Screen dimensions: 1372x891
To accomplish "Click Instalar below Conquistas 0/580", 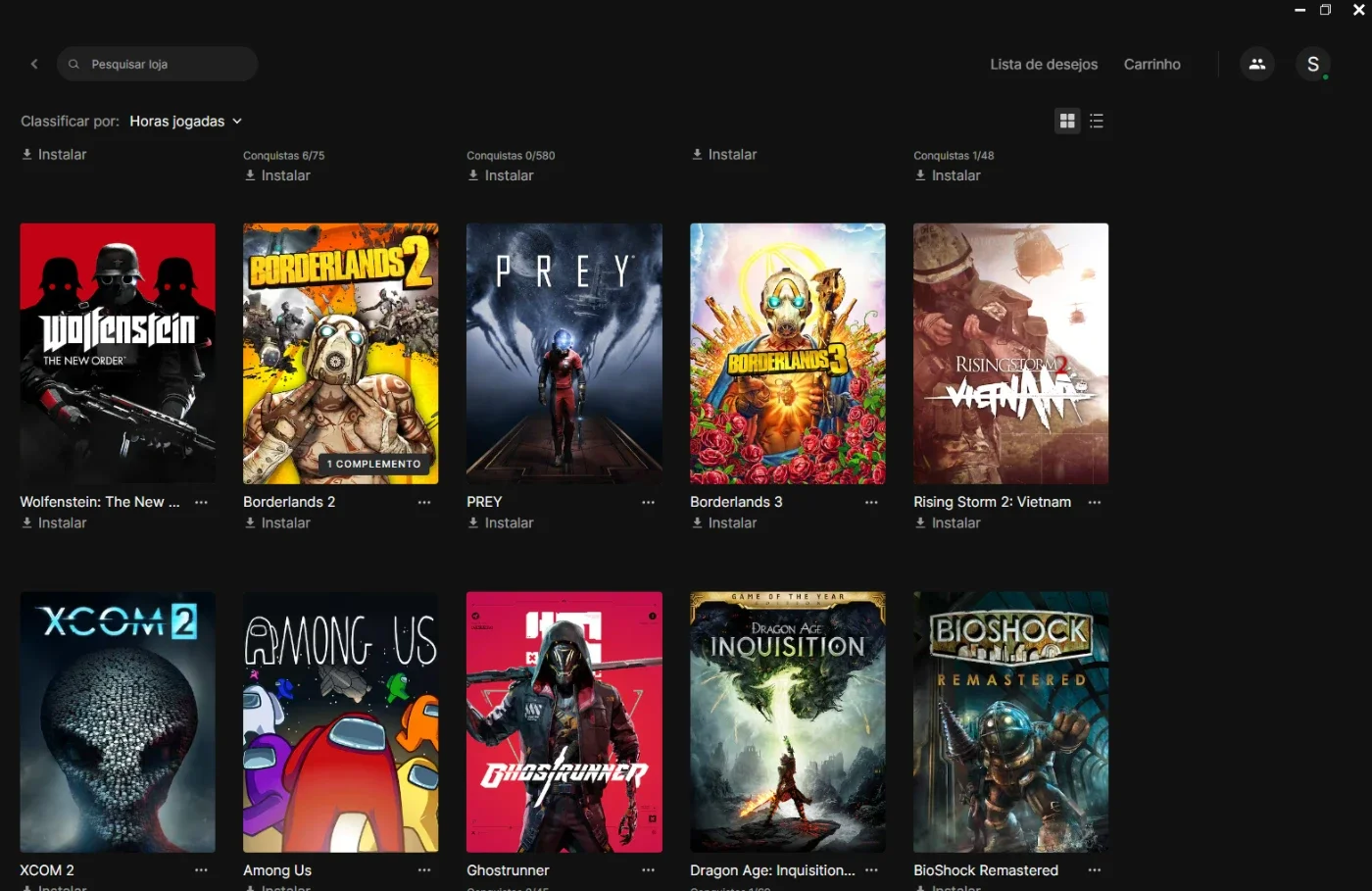I will tap(502, 175).
